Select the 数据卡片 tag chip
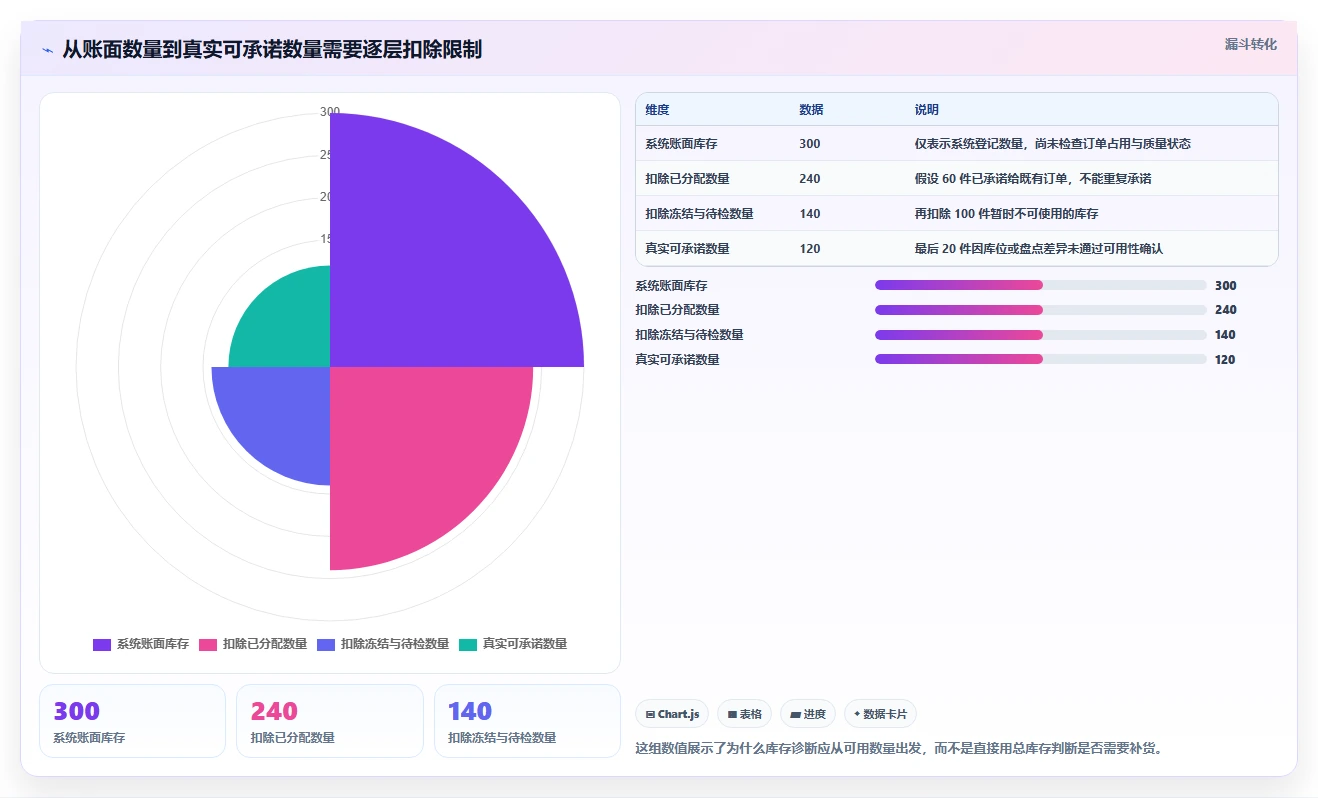Image resolution: width=1318 pixels, height=798 pixels. (x=880, y=714)
